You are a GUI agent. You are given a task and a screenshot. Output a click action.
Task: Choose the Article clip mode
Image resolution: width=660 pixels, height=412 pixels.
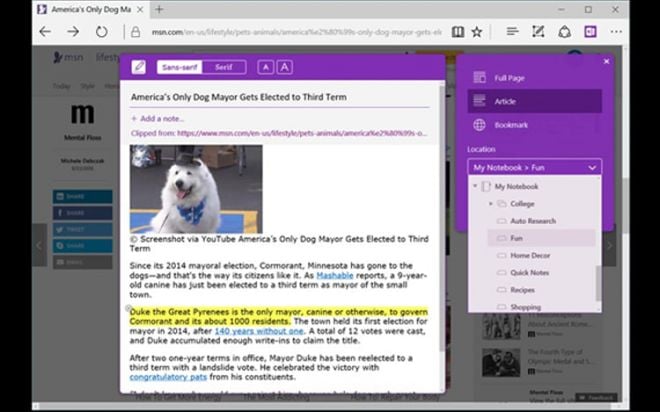[534, 101]
